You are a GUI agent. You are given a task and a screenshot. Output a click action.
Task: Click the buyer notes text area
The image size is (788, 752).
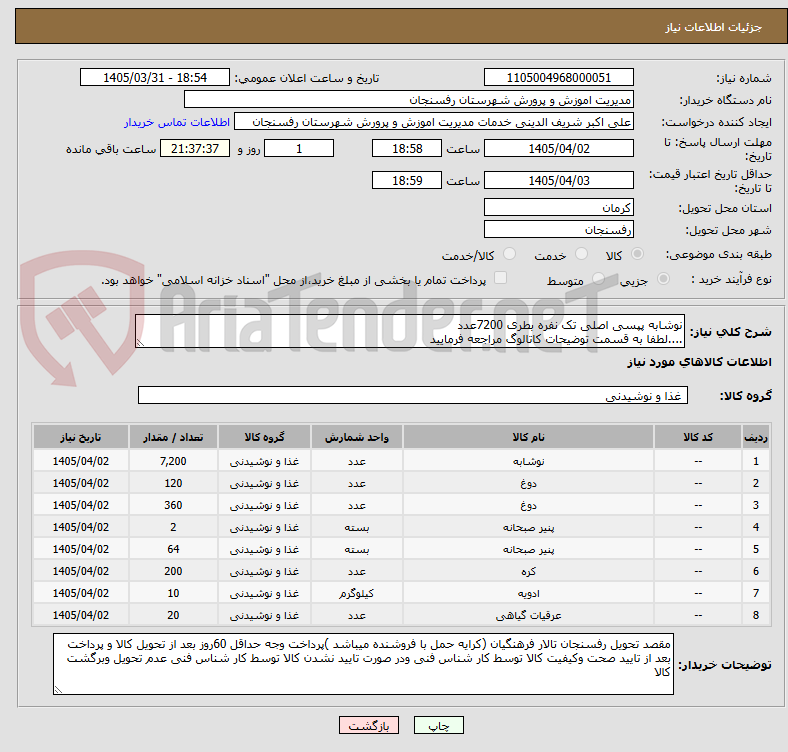(363, 664)
